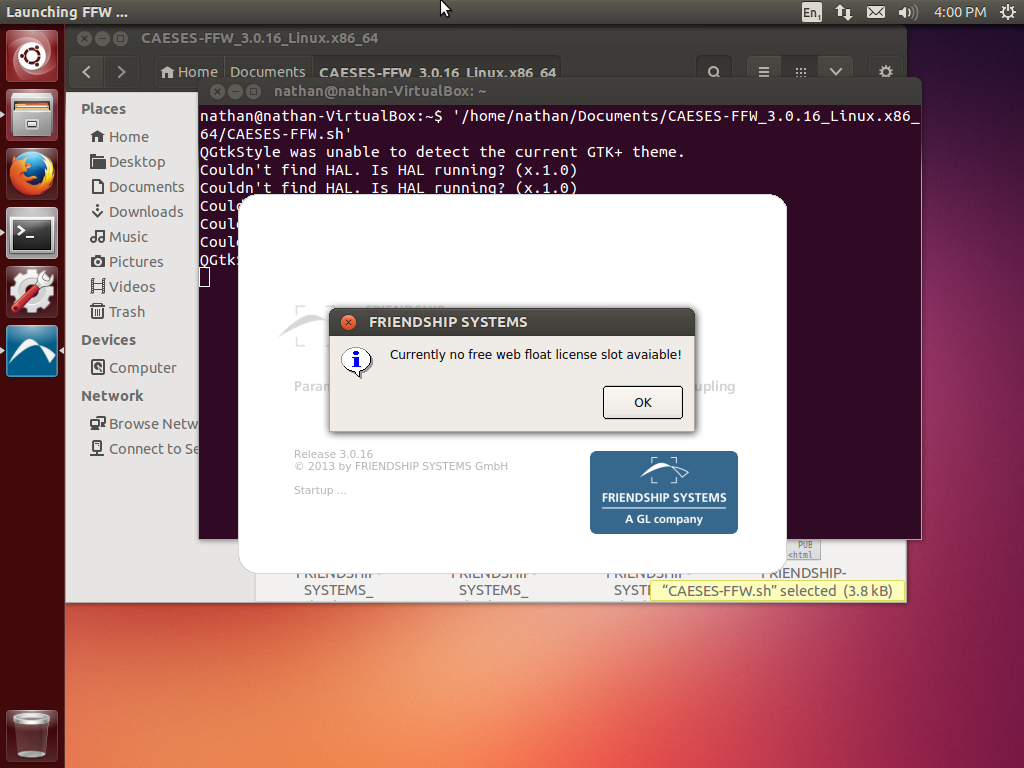
Task: Navigate to Documents in the path bar
Action: (268, 72)
